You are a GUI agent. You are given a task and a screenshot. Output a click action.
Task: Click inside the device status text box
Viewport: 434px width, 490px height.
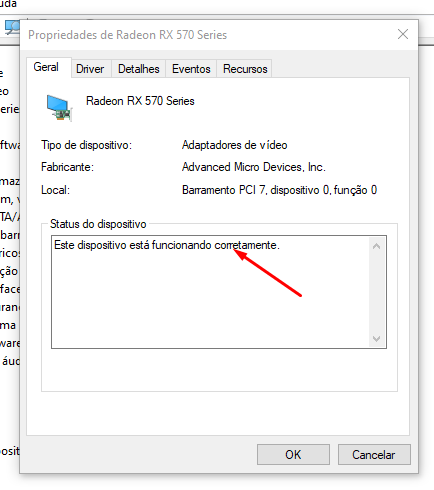click(x=211, y=292)
